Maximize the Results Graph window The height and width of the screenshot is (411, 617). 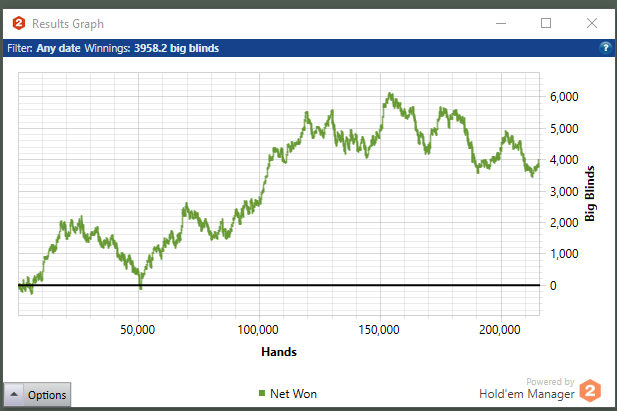[x=546, y=23]
